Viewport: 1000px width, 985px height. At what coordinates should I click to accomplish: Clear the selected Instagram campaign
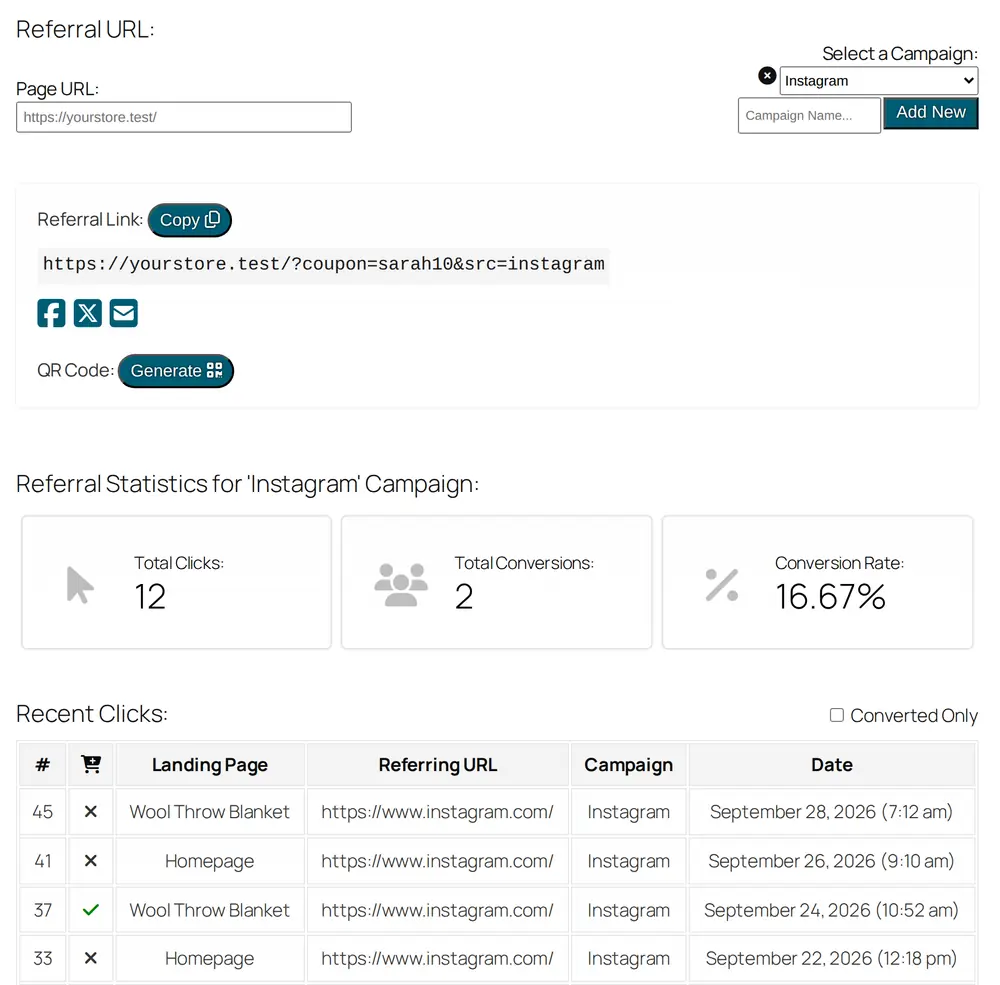tap(767, 76)
